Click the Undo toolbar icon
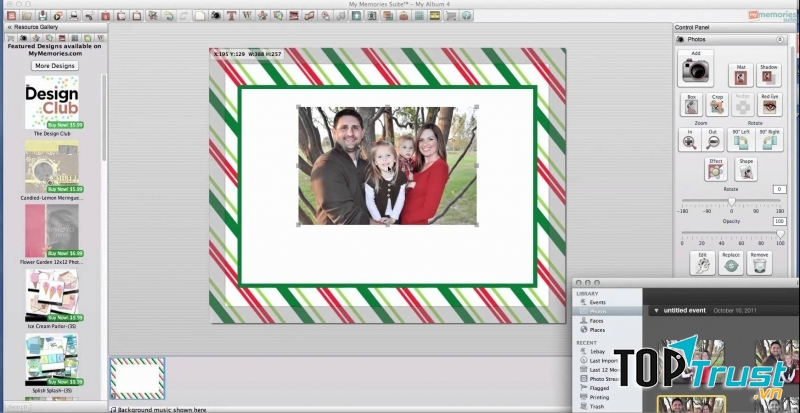Screen dimensions: 800x413 [168, 16]
